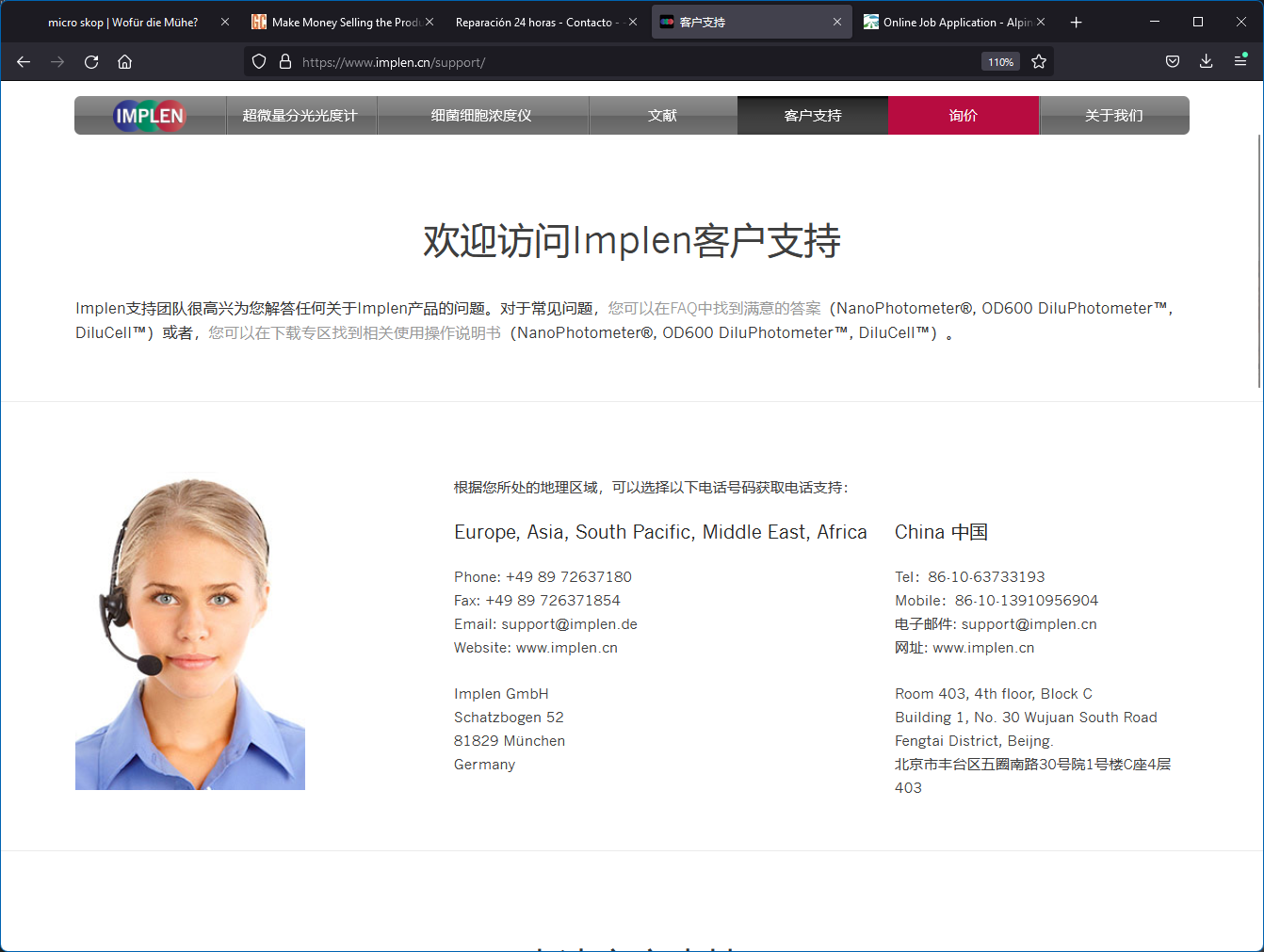Close the 'micro skop' tab
The width and height of the screenshot is (1264, 952).
[225, 23]
